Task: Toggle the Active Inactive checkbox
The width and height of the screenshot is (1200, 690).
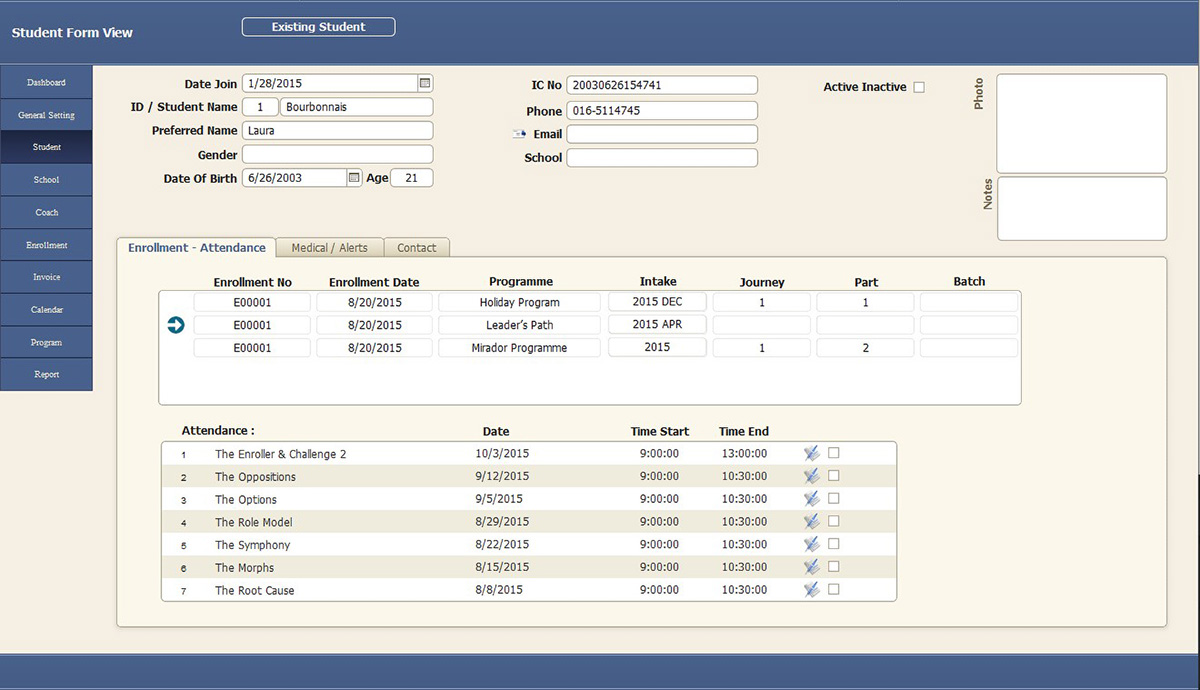Action: pyautogui.click(x=919, y=87)
